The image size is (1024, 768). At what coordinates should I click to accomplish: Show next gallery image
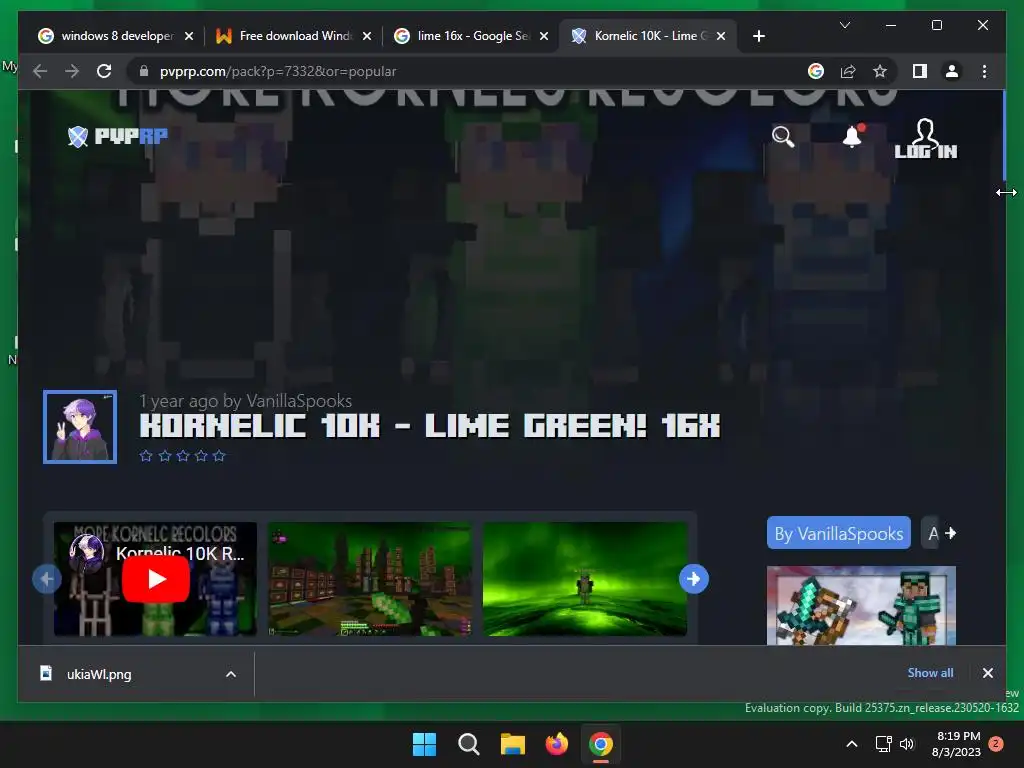point(694,579)
